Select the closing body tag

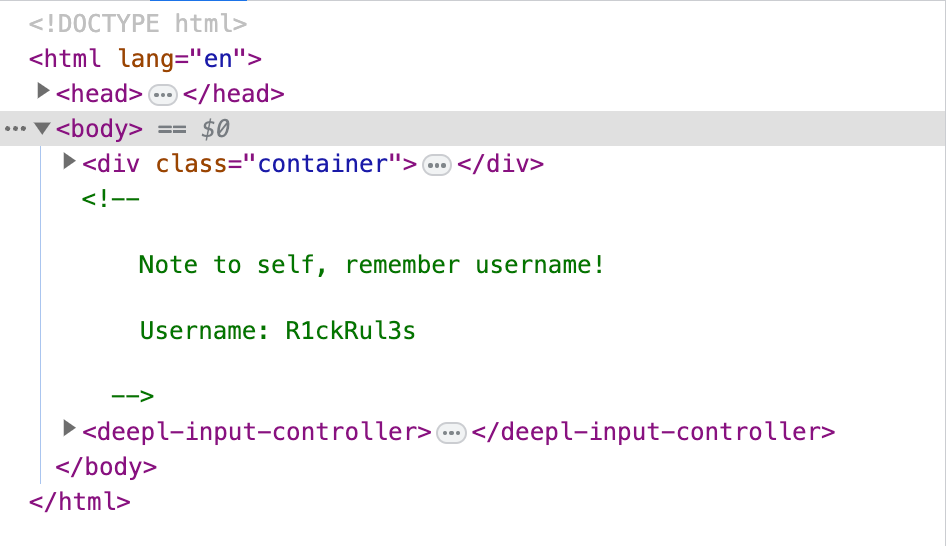pyautogui.click(x=106, y=467)
